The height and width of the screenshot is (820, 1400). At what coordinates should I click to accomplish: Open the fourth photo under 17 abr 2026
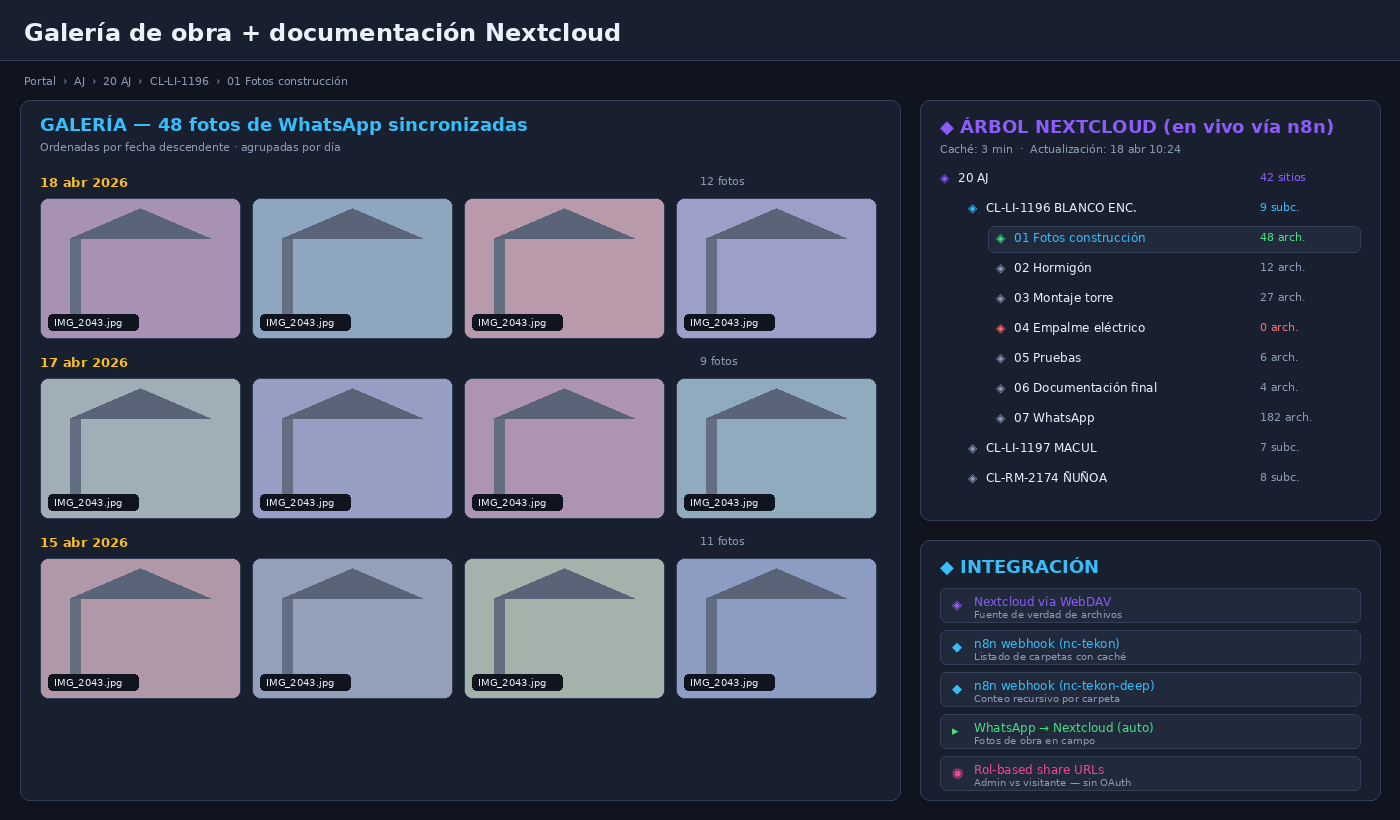pyautogui.click(x=776, y=448)
